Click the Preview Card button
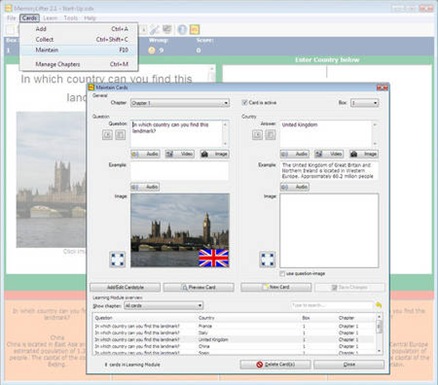 198,287
